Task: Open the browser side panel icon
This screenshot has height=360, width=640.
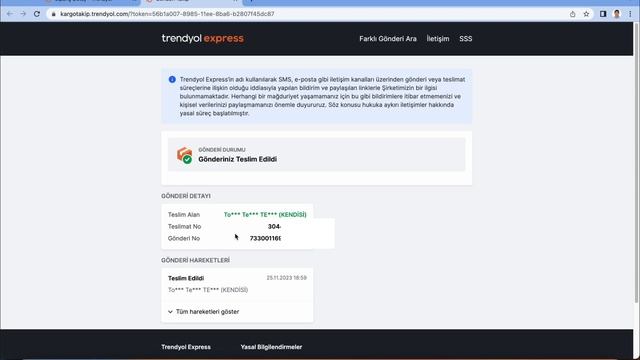Action: [603, 14]
